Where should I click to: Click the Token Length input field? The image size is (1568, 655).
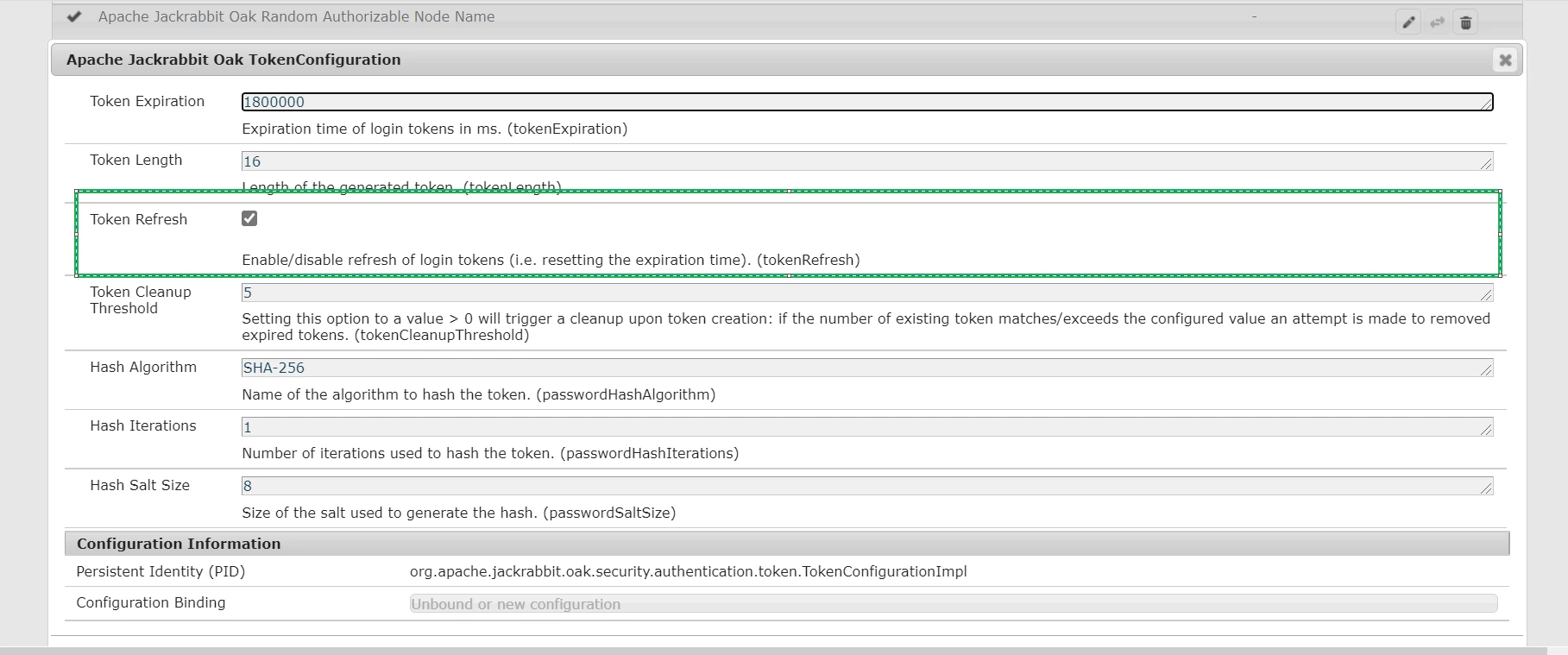pos(867,161)
